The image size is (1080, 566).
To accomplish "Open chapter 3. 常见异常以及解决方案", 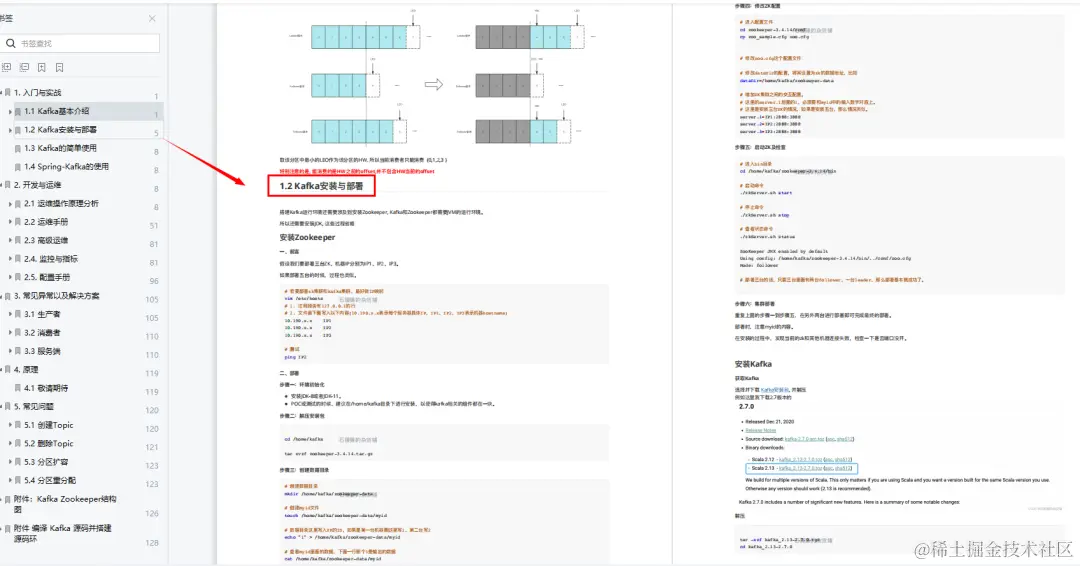I will (x=56, y=295).
